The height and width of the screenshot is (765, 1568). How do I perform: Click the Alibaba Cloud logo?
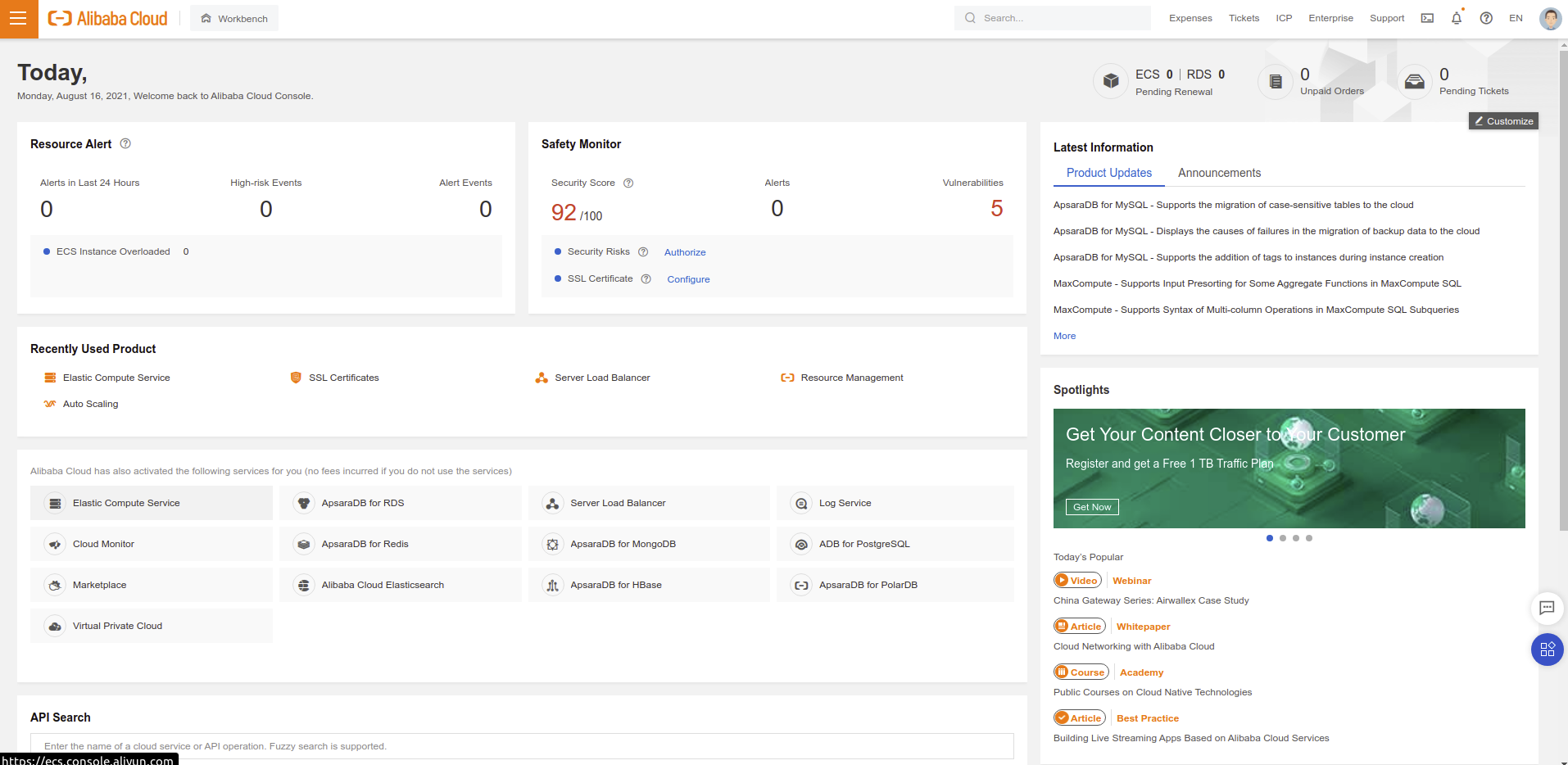point(107,18)
